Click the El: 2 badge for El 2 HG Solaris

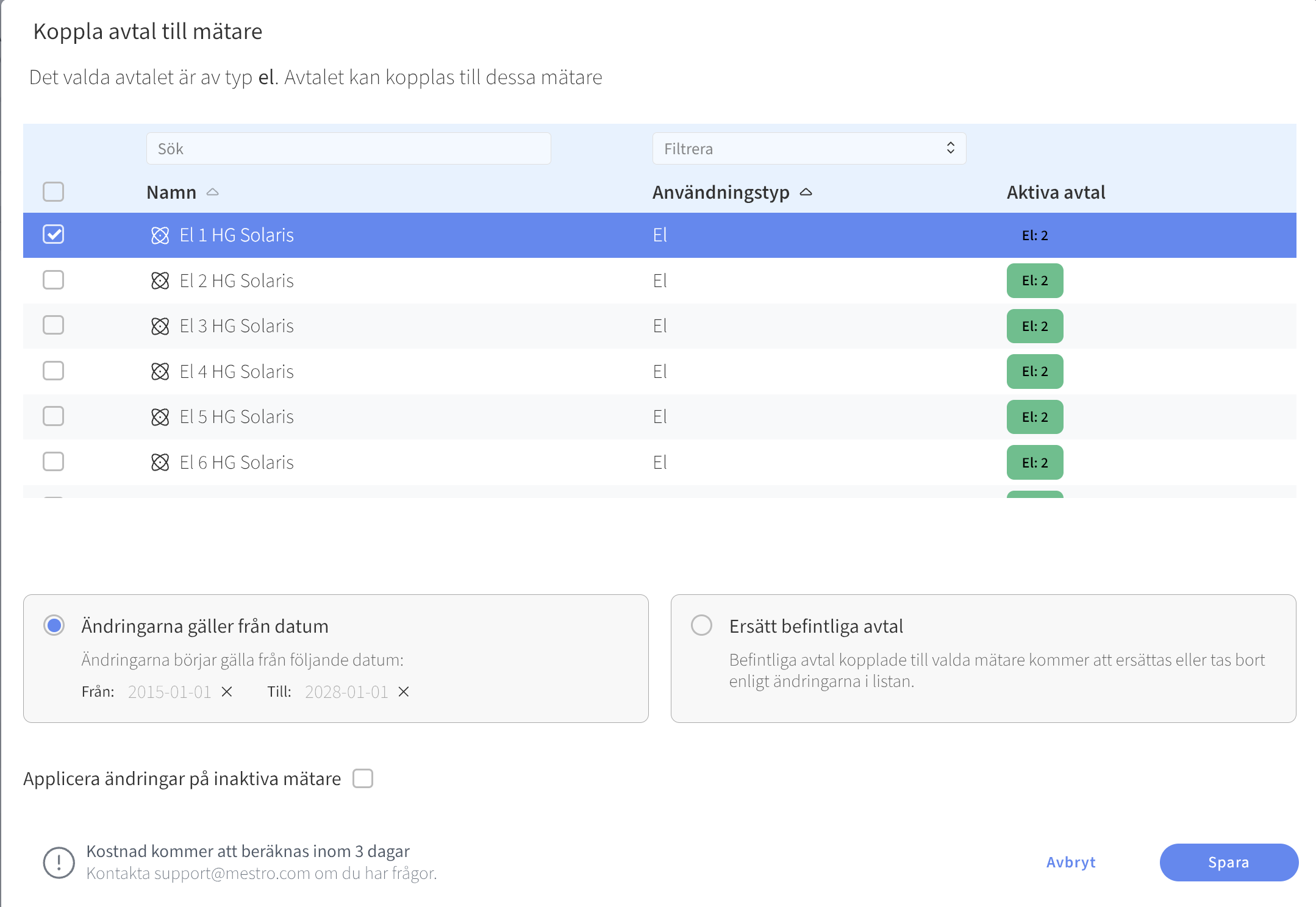pyautogui.click(x=1035, y=281)
